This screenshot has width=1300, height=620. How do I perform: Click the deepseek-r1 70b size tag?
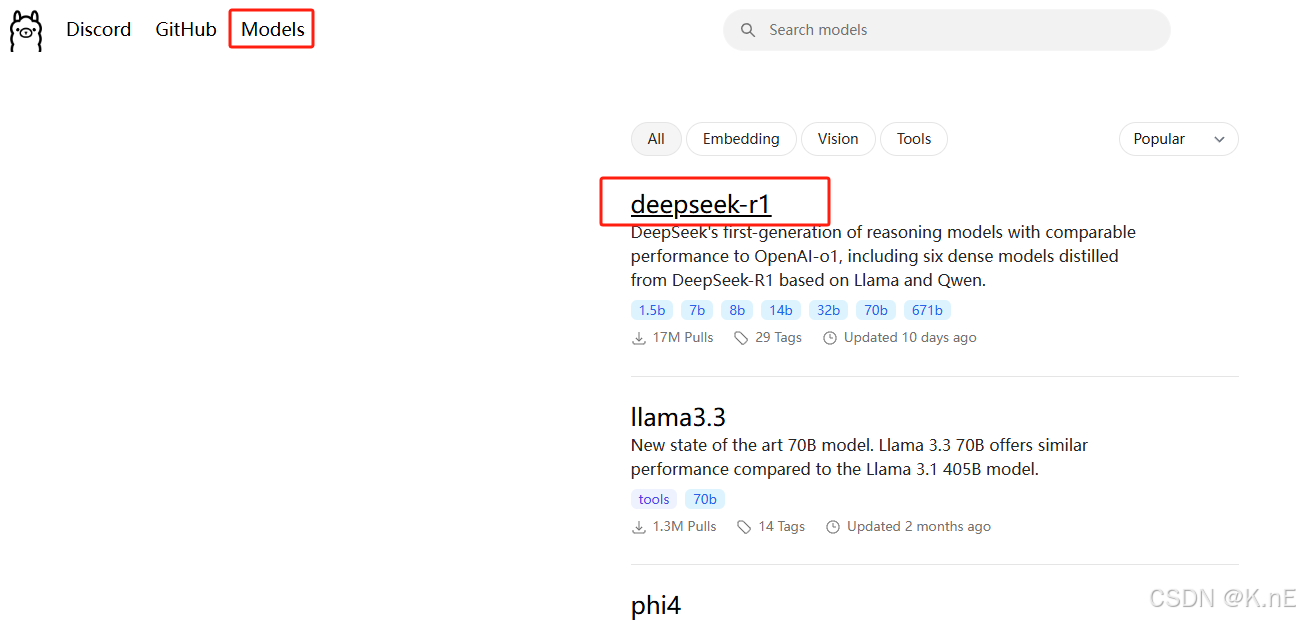pyautogui.click(x=876, y=310)
